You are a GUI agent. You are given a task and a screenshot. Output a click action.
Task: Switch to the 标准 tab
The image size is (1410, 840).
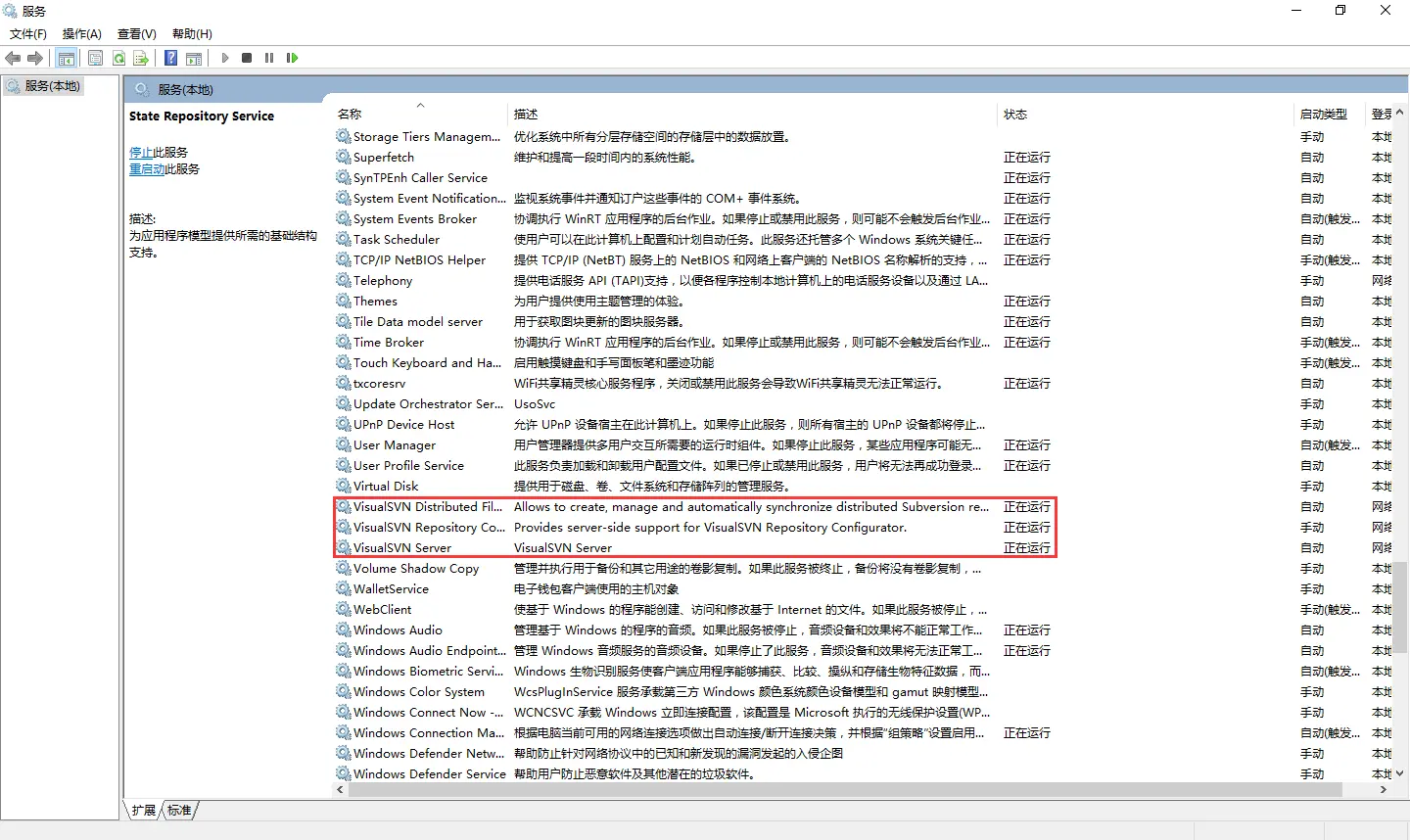pos(179,811)
